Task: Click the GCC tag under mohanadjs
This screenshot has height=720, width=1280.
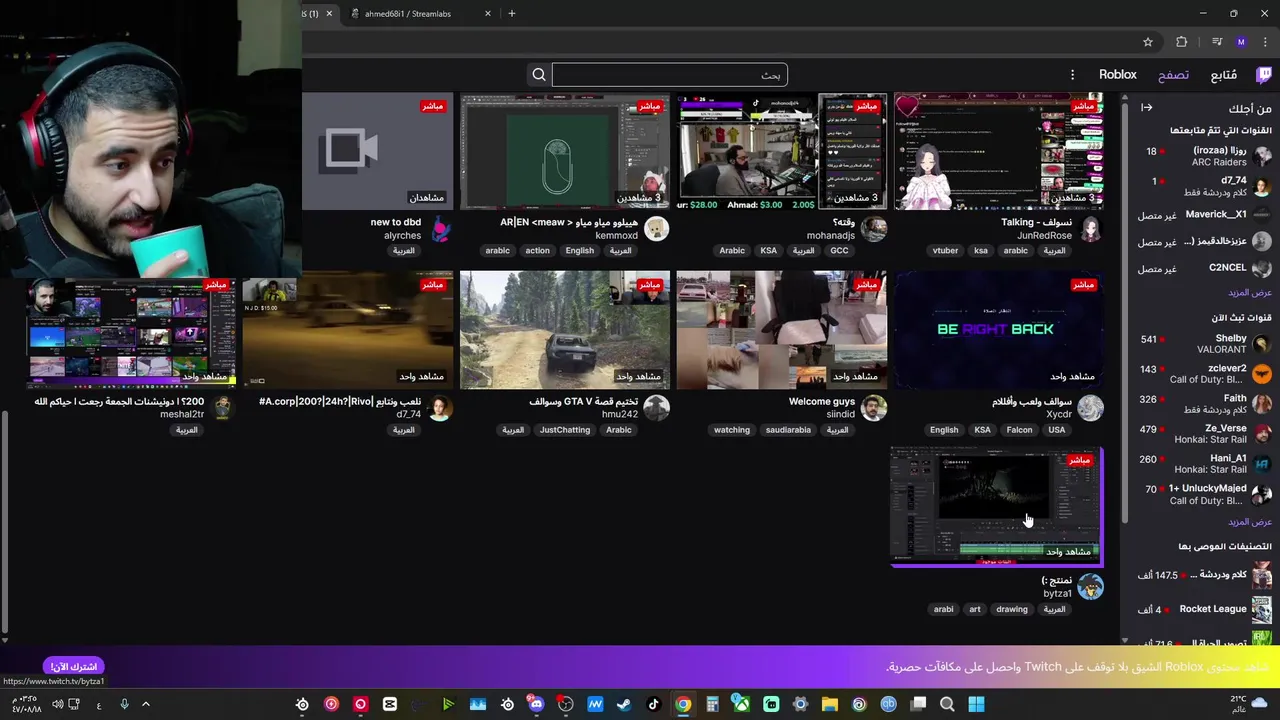Action: (x=839, y=251)
